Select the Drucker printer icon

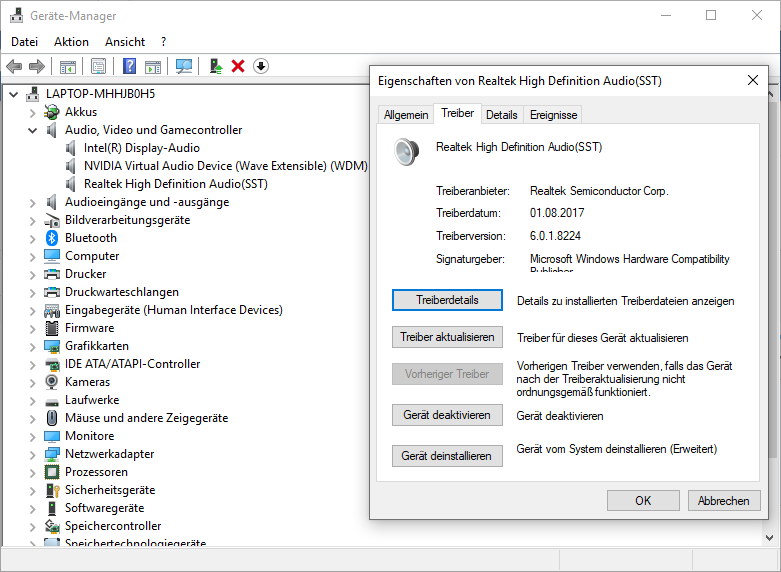point(52,274)
